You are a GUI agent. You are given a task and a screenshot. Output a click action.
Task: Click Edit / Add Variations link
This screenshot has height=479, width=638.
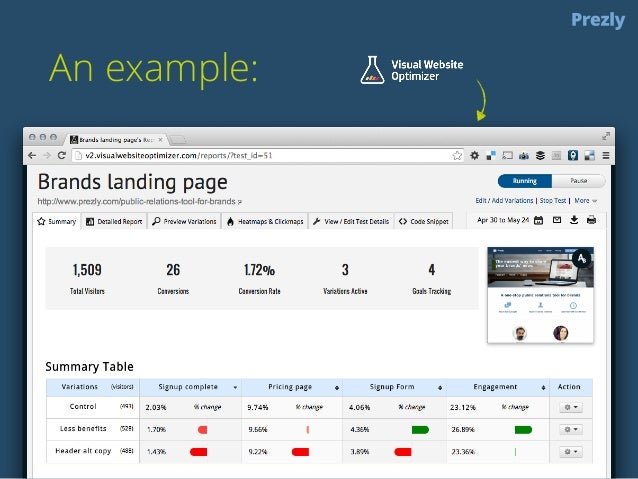(x=504, y=201)
